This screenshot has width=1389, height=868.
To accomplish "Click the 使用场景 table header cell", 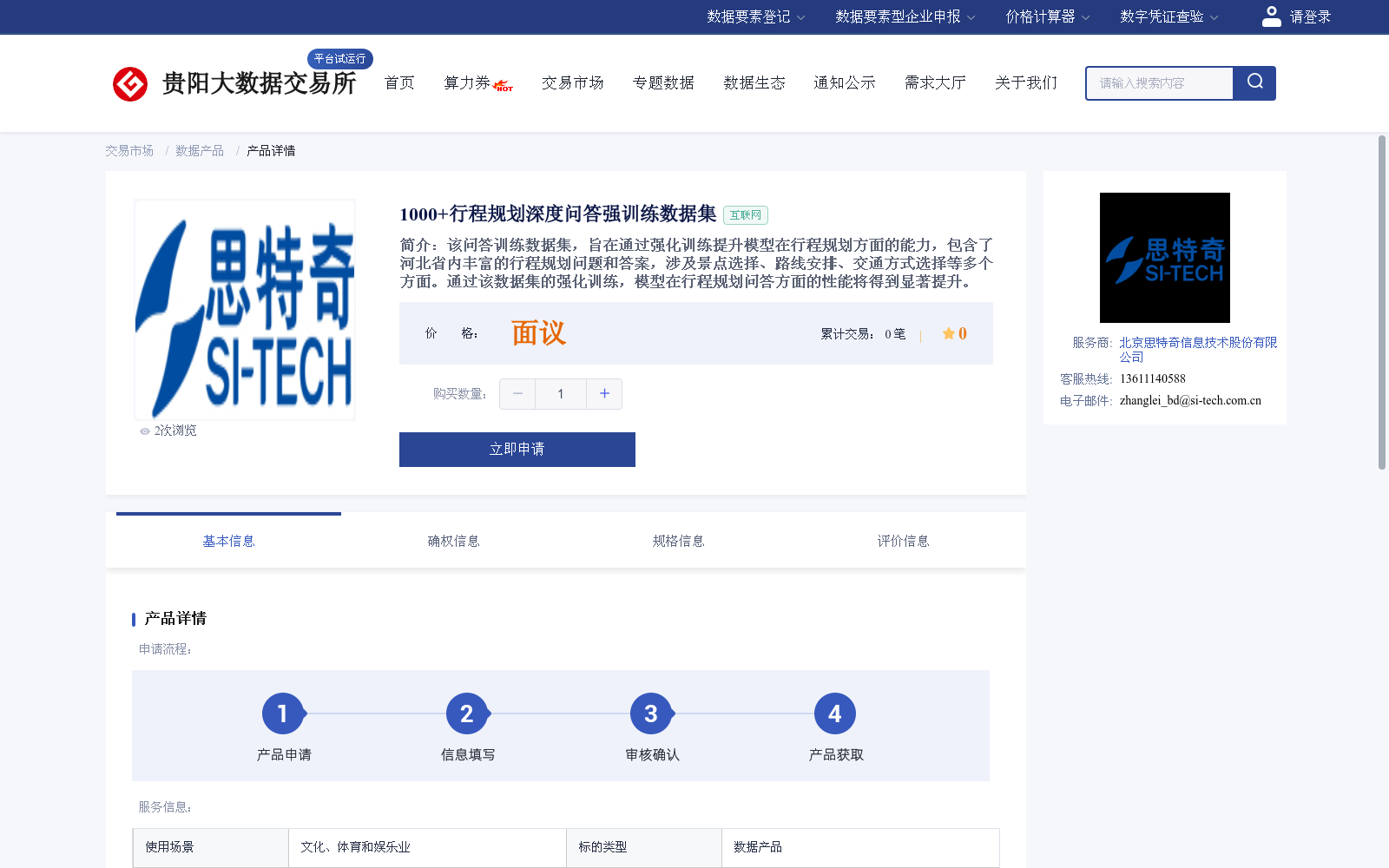I will click(x=211, y=848).
